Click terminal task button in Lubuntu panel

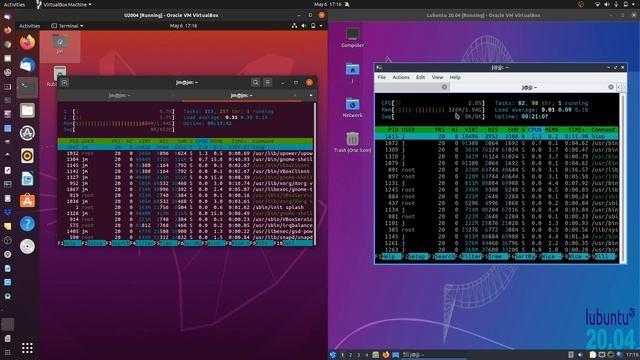(x=433, y=355)
